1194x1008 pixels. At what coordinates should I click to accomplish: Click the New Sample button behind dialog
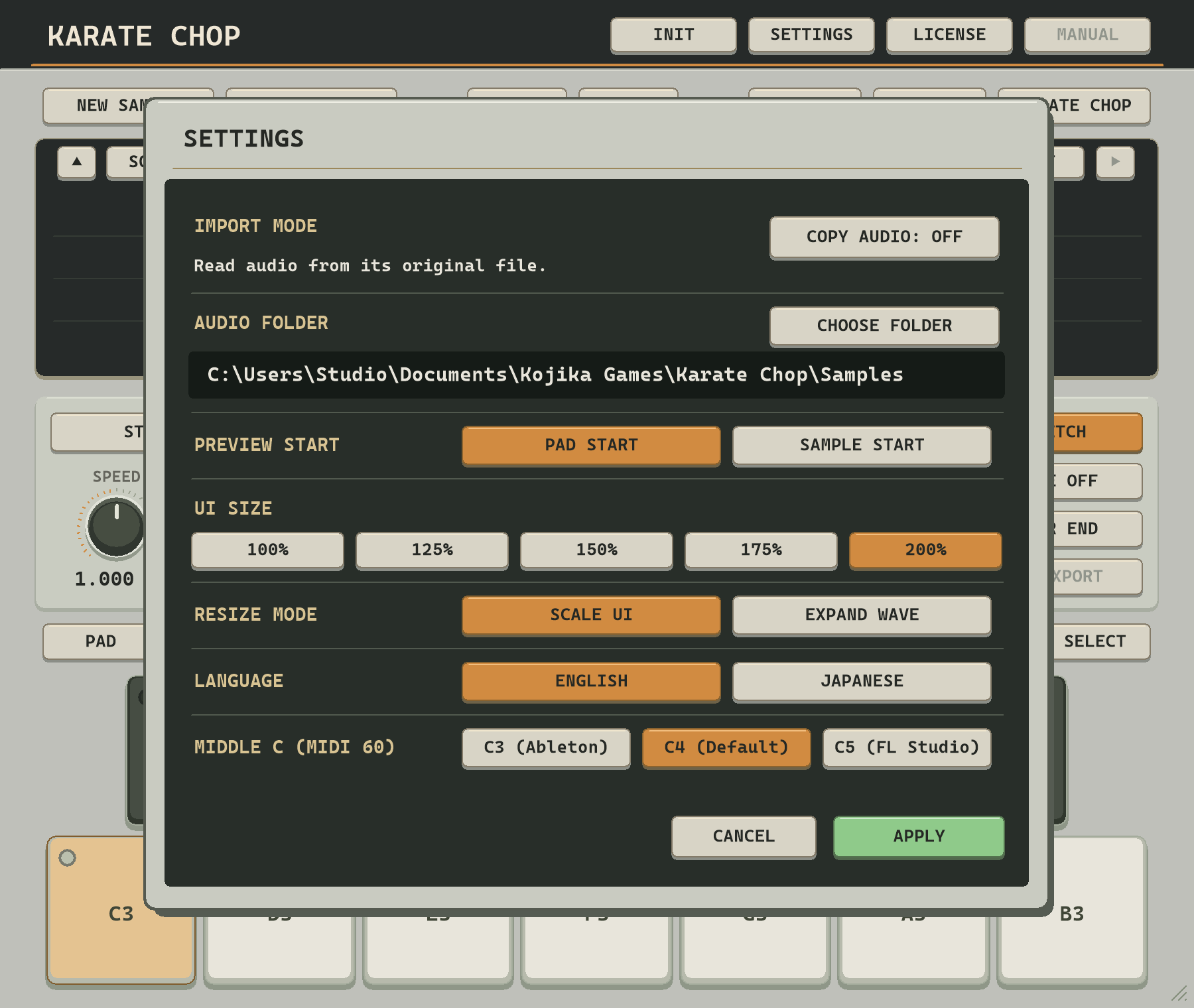click(94, 106)
